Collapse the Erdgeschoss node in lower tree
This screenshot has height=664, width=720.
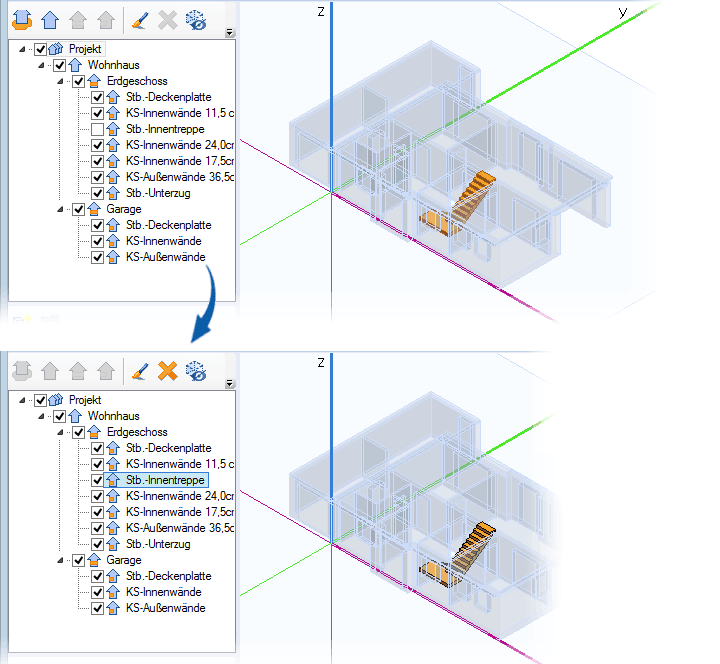pos(60,432)
